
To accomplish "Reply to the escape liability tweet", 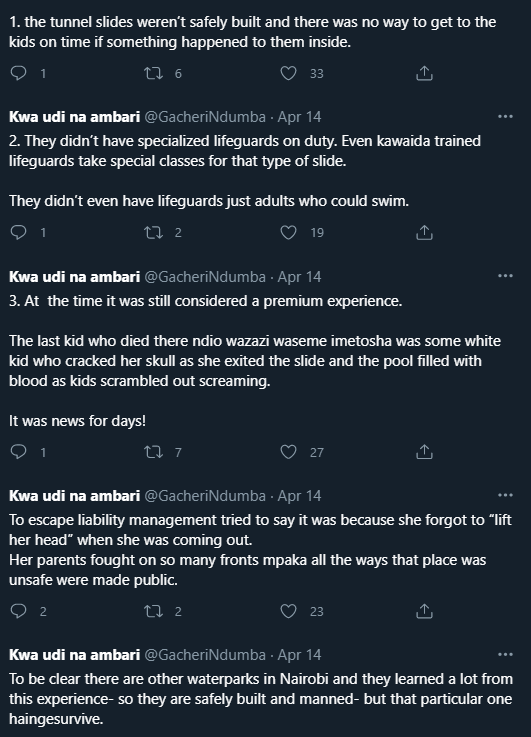I will 18,611.
